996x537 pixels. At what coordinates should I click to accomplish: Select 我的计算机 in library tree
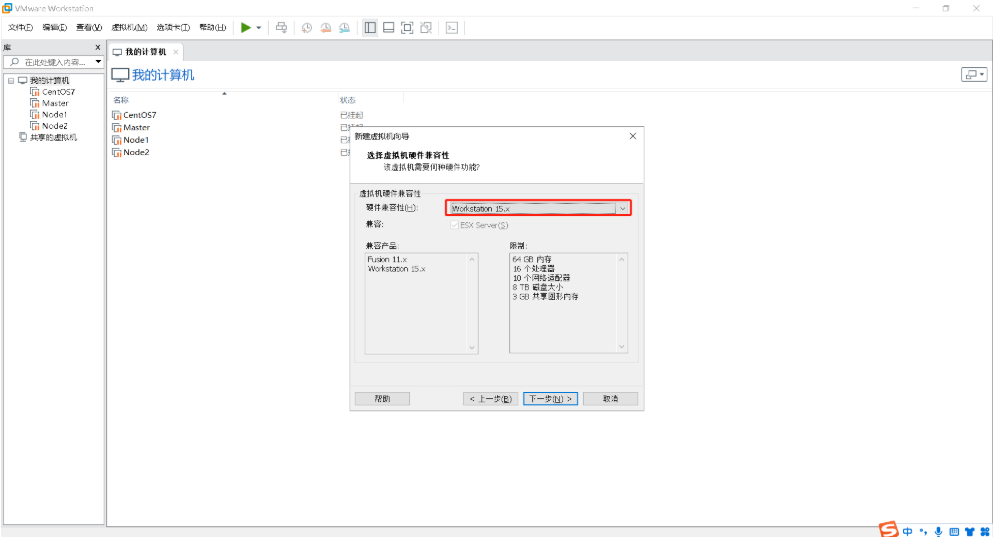point(49,81)
